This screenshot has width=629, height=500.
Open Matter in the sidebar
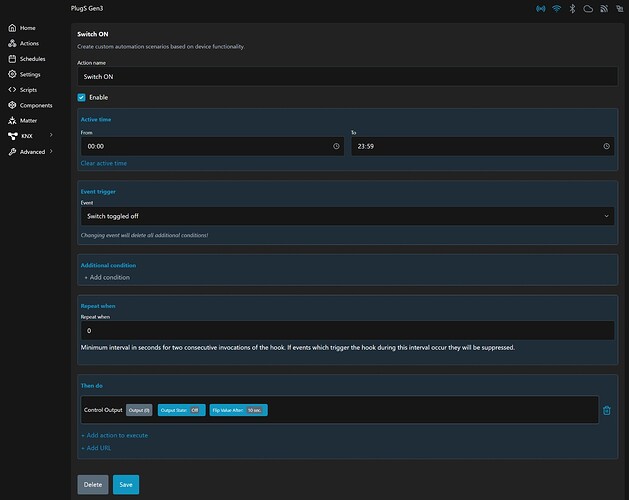click(28, 121)
